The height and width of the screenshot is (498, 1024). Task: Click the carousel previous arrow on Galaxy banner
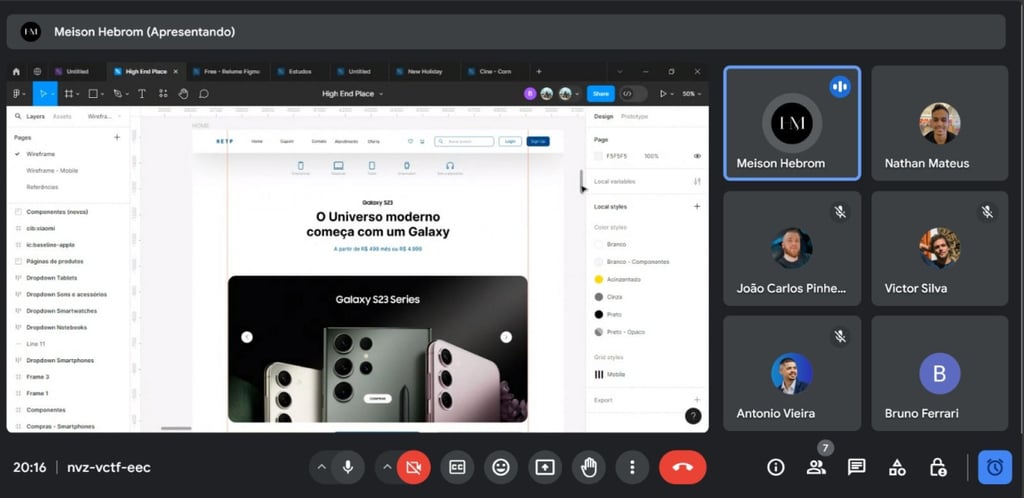tap(247, 337)
